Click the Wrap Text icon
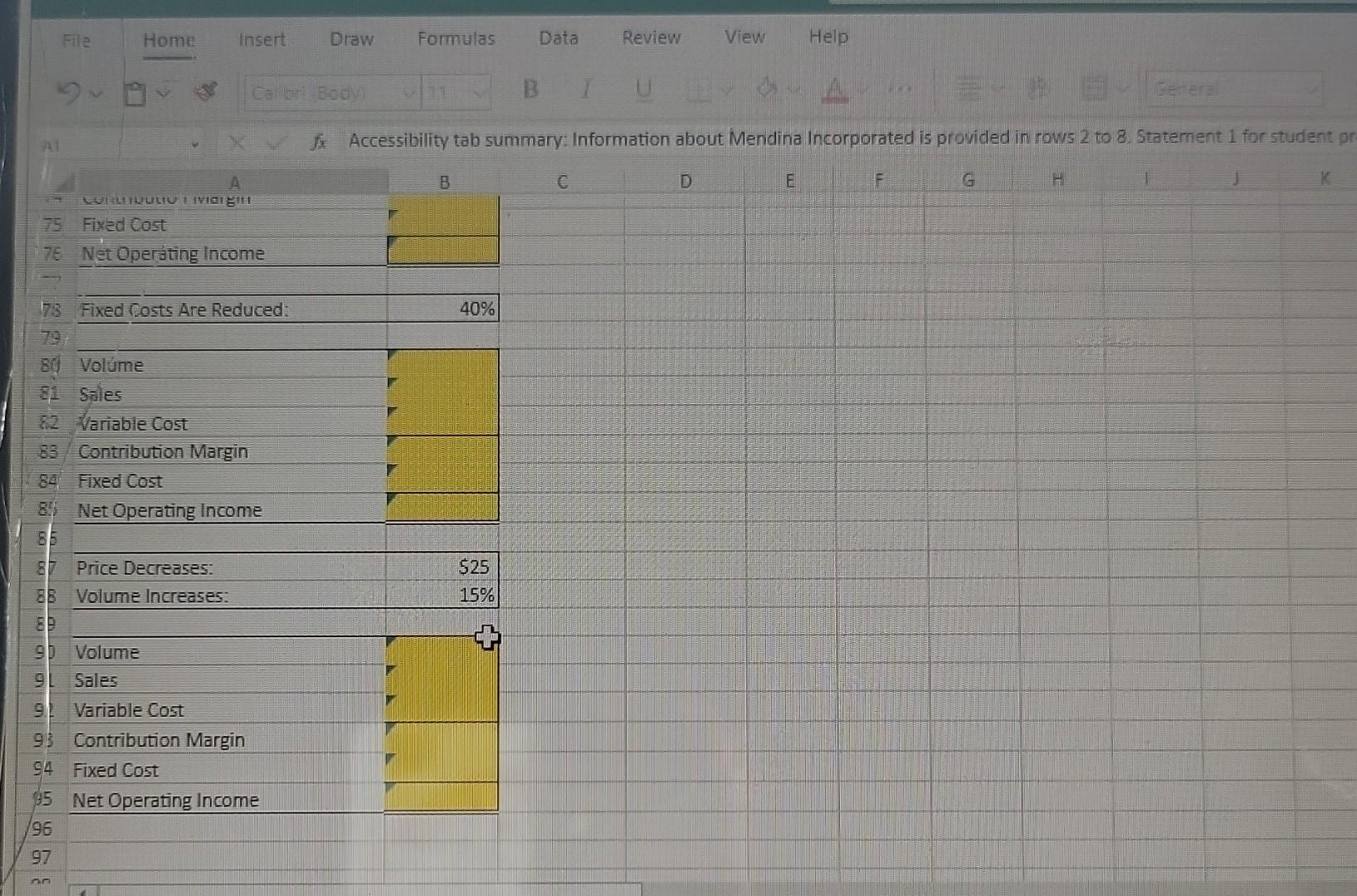 1037,88
